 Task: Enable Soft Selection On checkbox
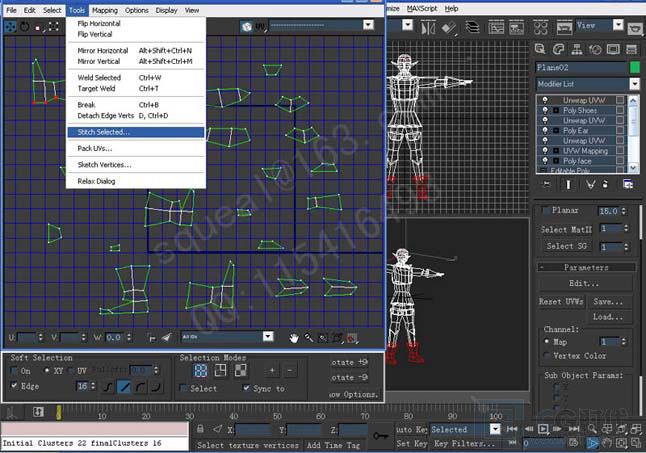coord(15,371)
